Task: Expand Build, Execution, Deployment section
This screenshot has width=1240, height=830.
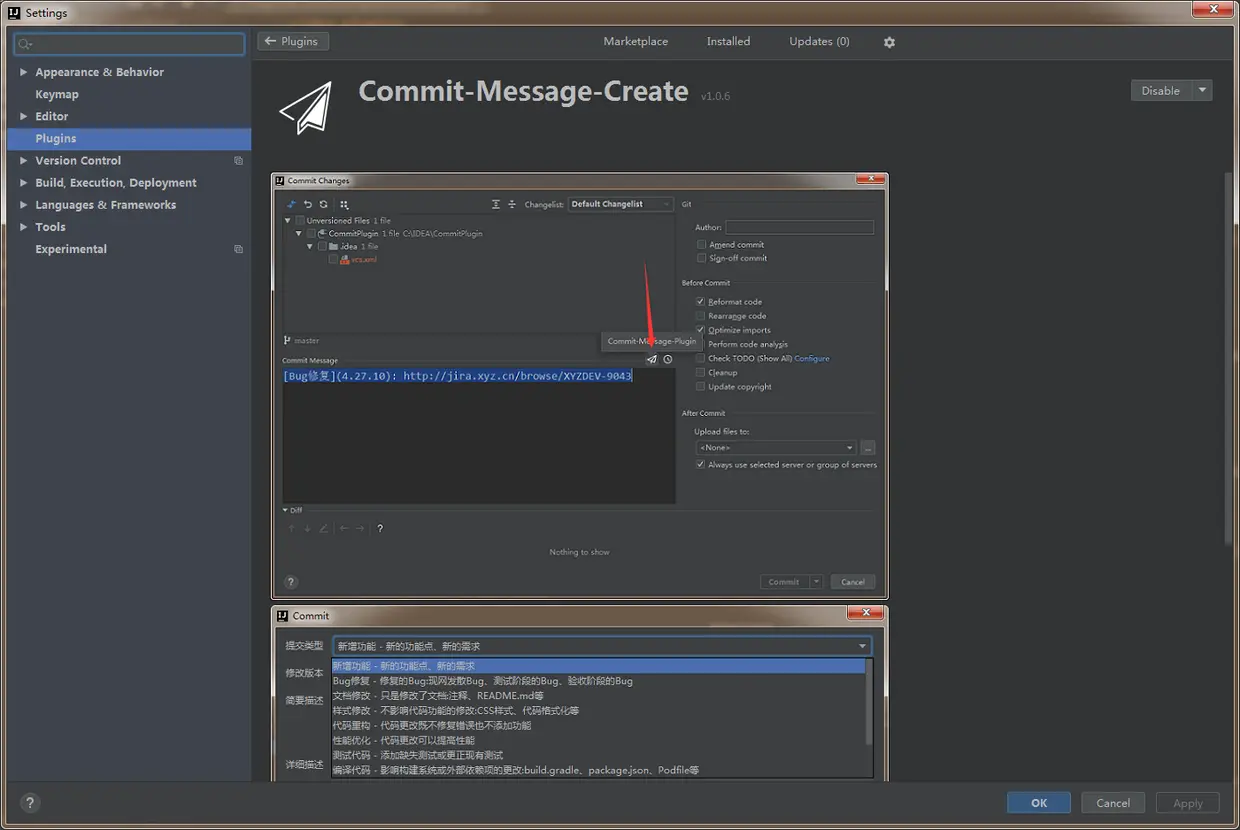Action: point(24,183)
